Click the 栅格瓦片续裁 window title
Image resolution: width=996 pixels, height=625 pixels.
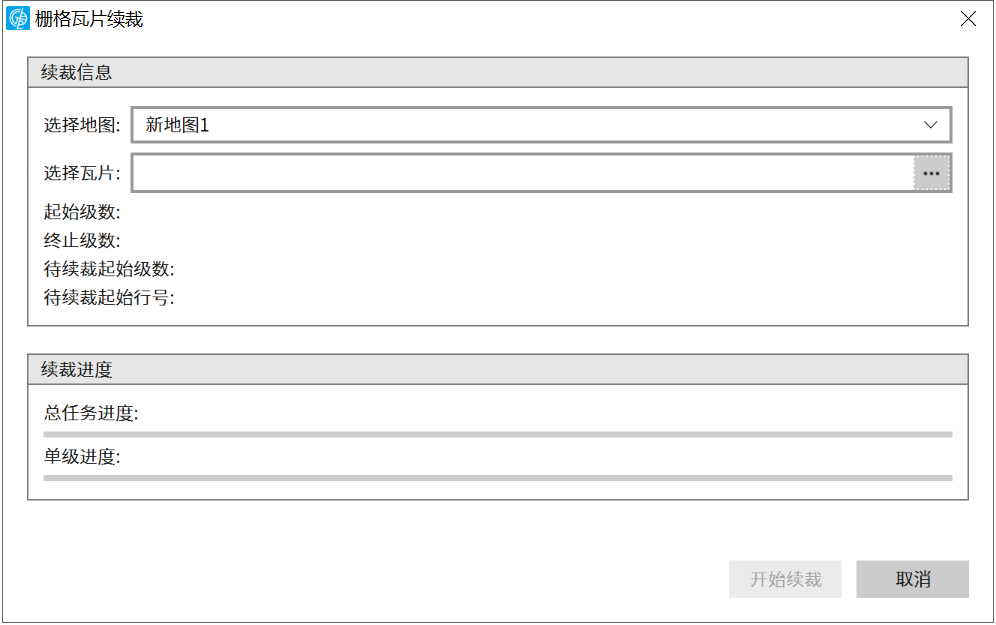[89, 19]
